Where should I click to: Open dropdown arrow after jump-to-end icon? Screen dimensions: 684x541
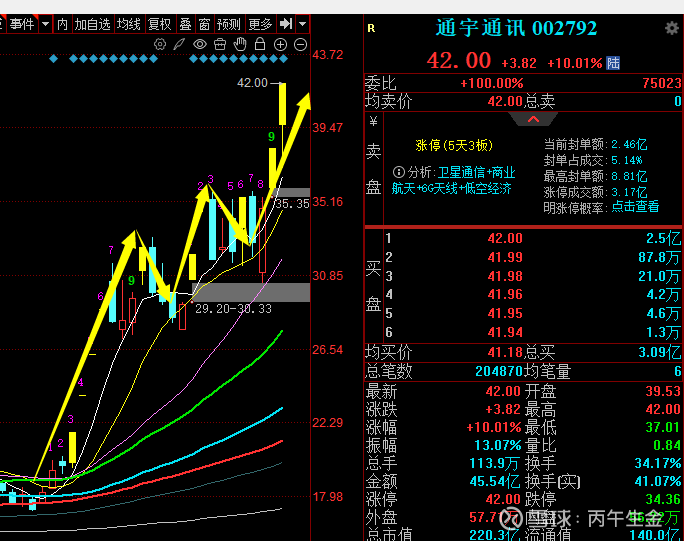click(303, 24)
